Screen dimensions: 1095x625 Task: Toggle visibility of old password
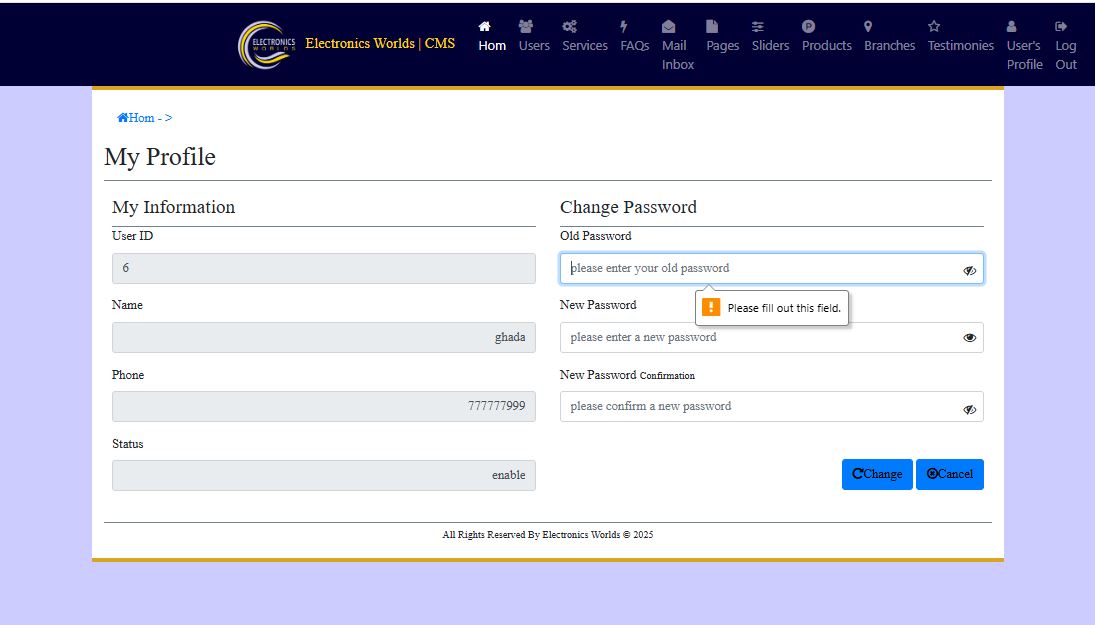(969, 270)
